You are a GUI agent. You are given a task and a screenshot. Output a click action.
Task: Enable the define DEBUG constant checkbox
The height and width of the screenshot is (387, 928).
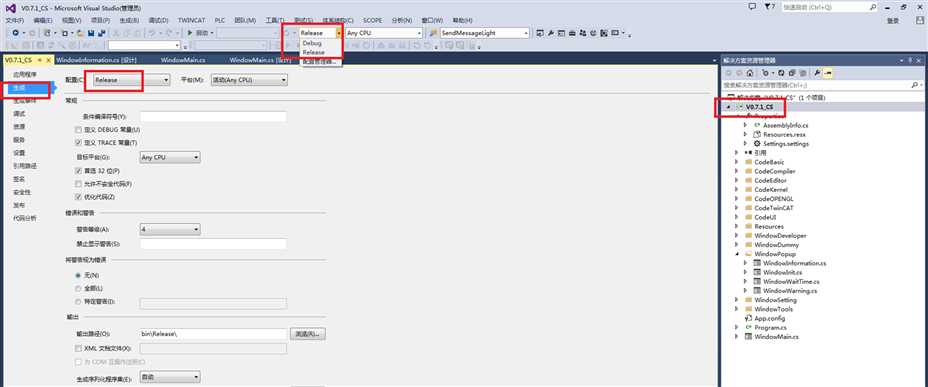click(x=79, y=130)
